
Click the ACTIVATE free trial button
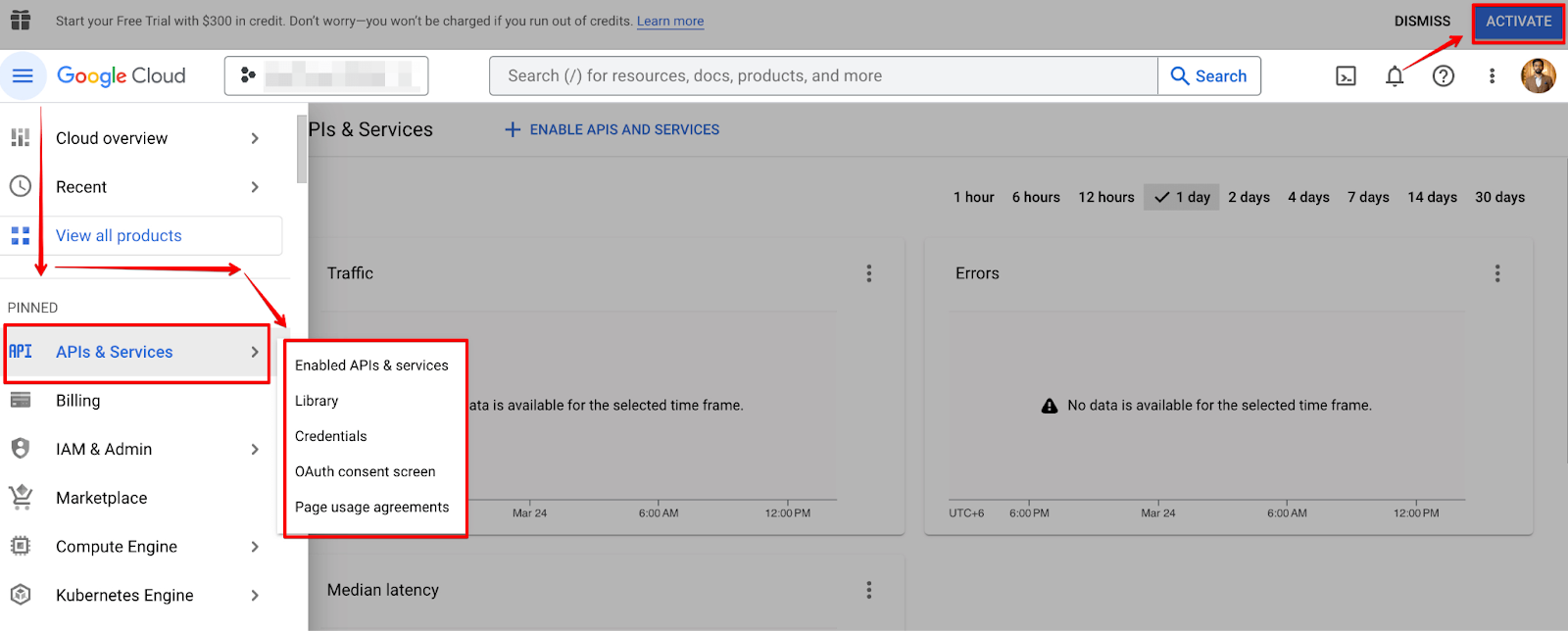point(1518,22)
